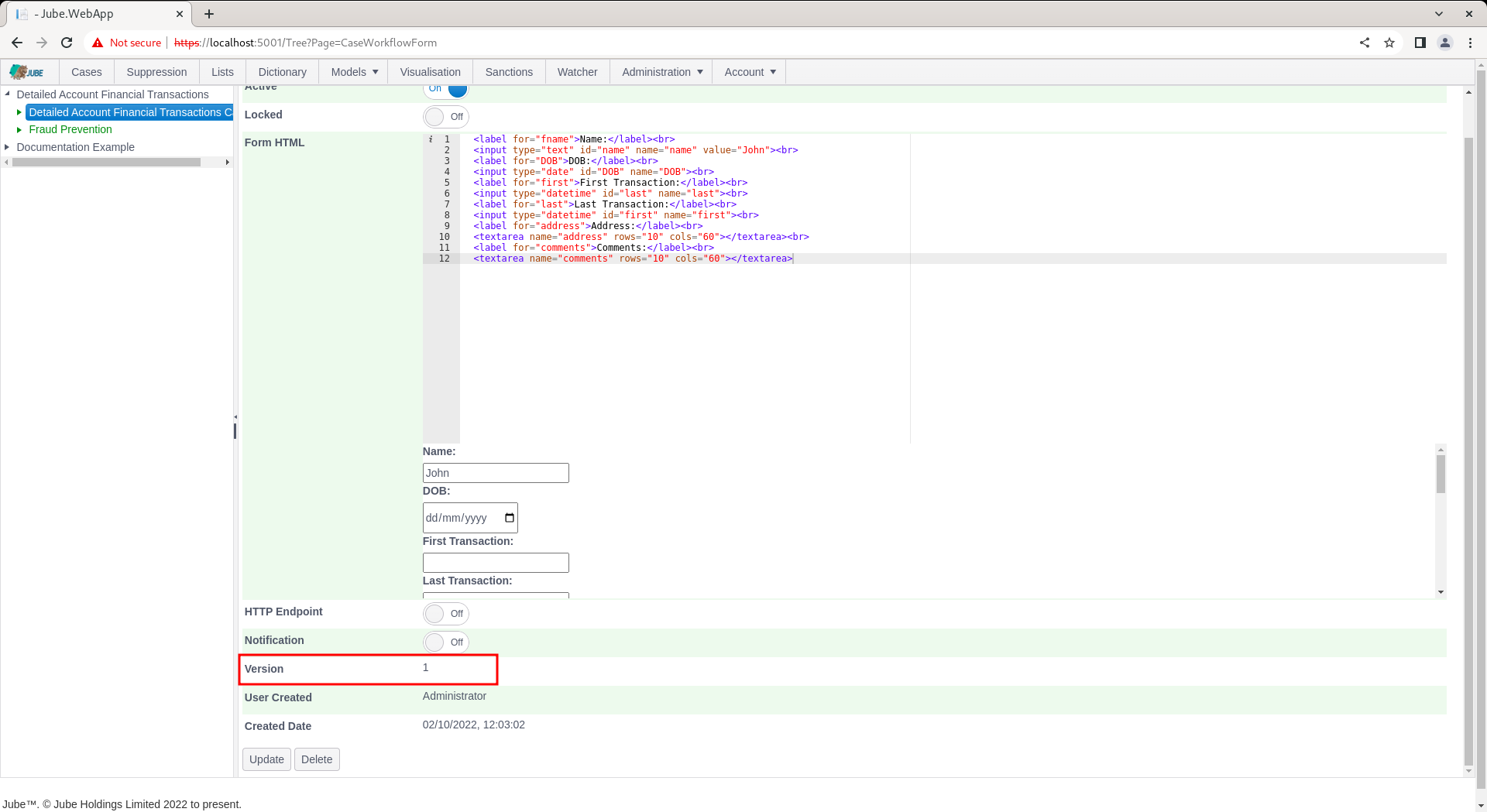Open the Dictionary menu
Screen dimensions: 1487x812
282,72
